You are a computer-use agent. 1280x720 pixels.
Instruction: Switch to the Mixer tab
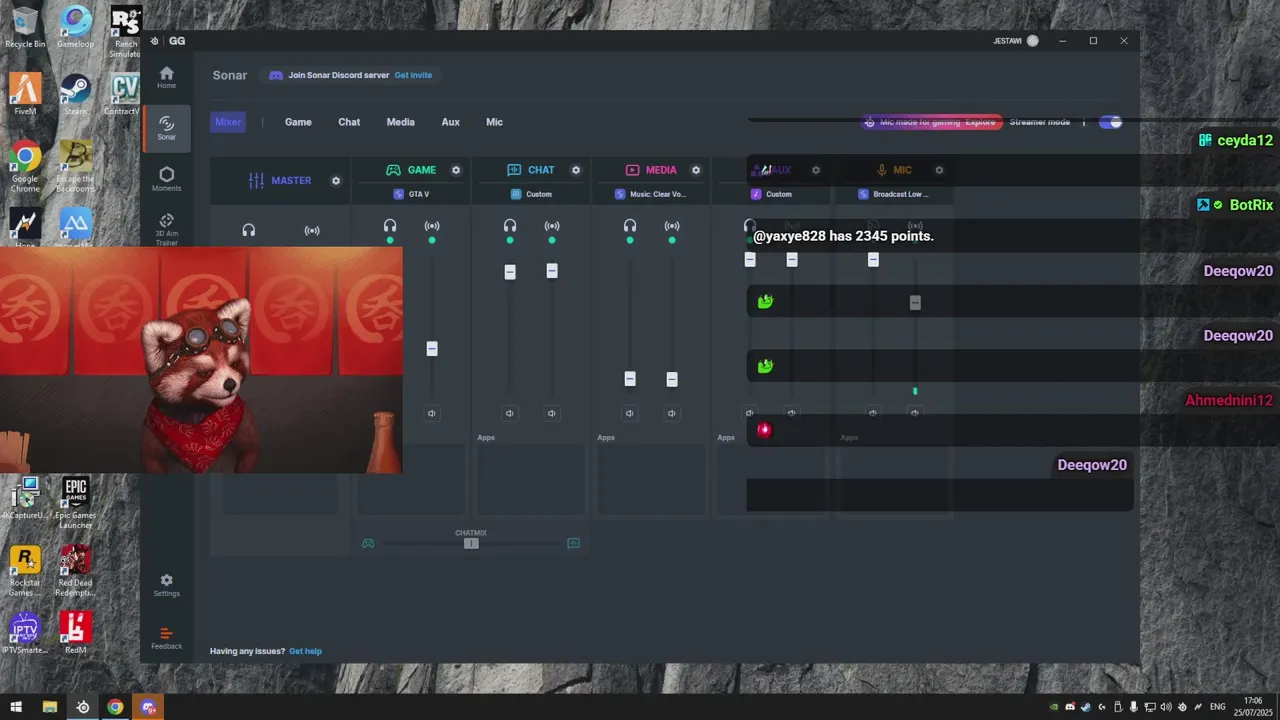click(x=228, y=122)
